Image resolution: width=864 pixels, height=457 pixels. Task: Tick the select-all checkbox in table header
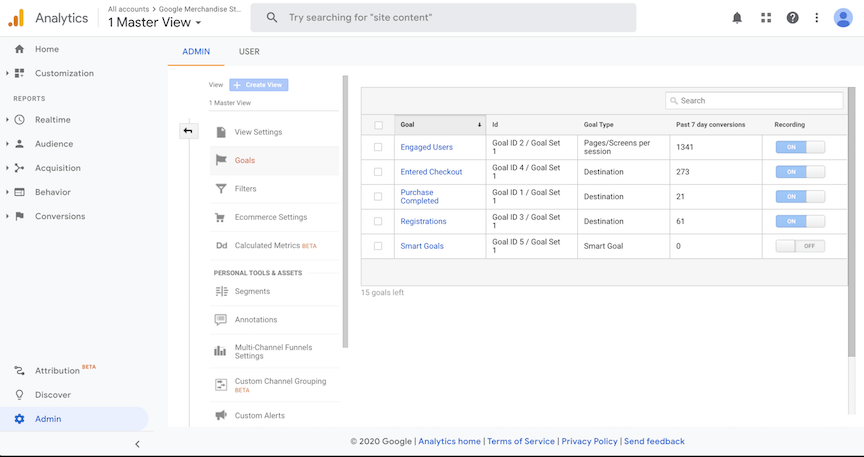[x=379, y=125]
